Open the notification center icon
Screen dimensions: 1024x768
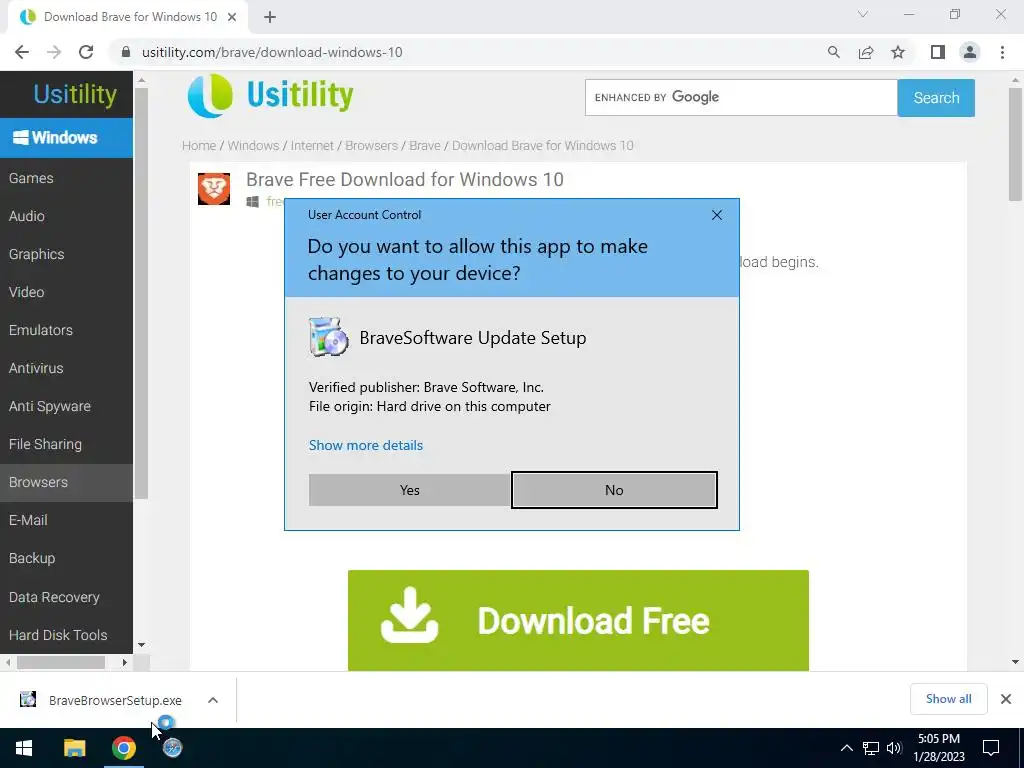991,748
